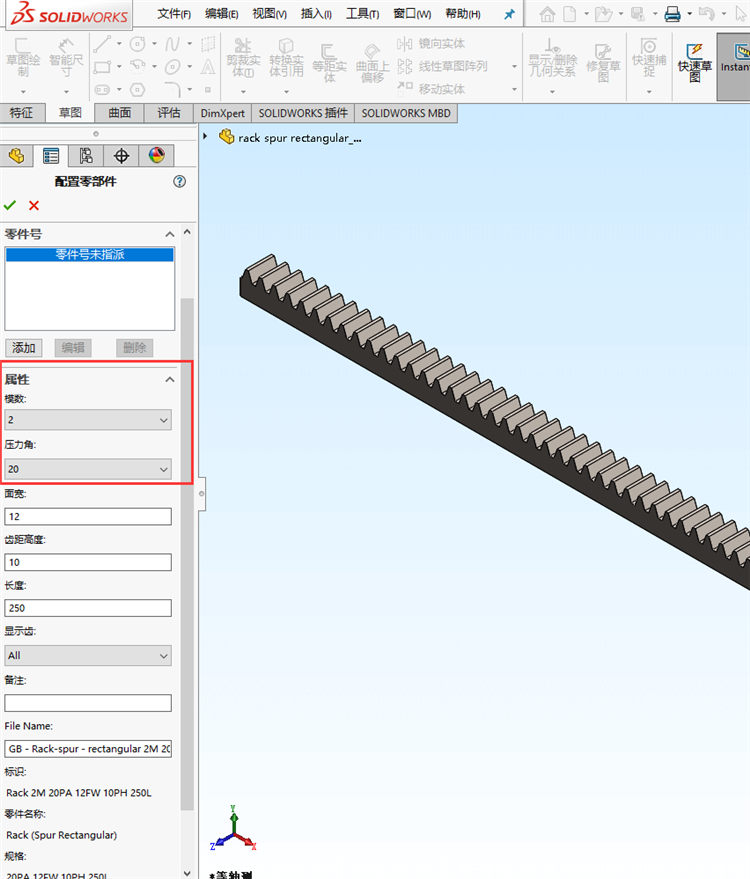Click the Home icon in top toolbar
Image resolution: width=750 pixels, height=879 pixels.
click(547, 15)
